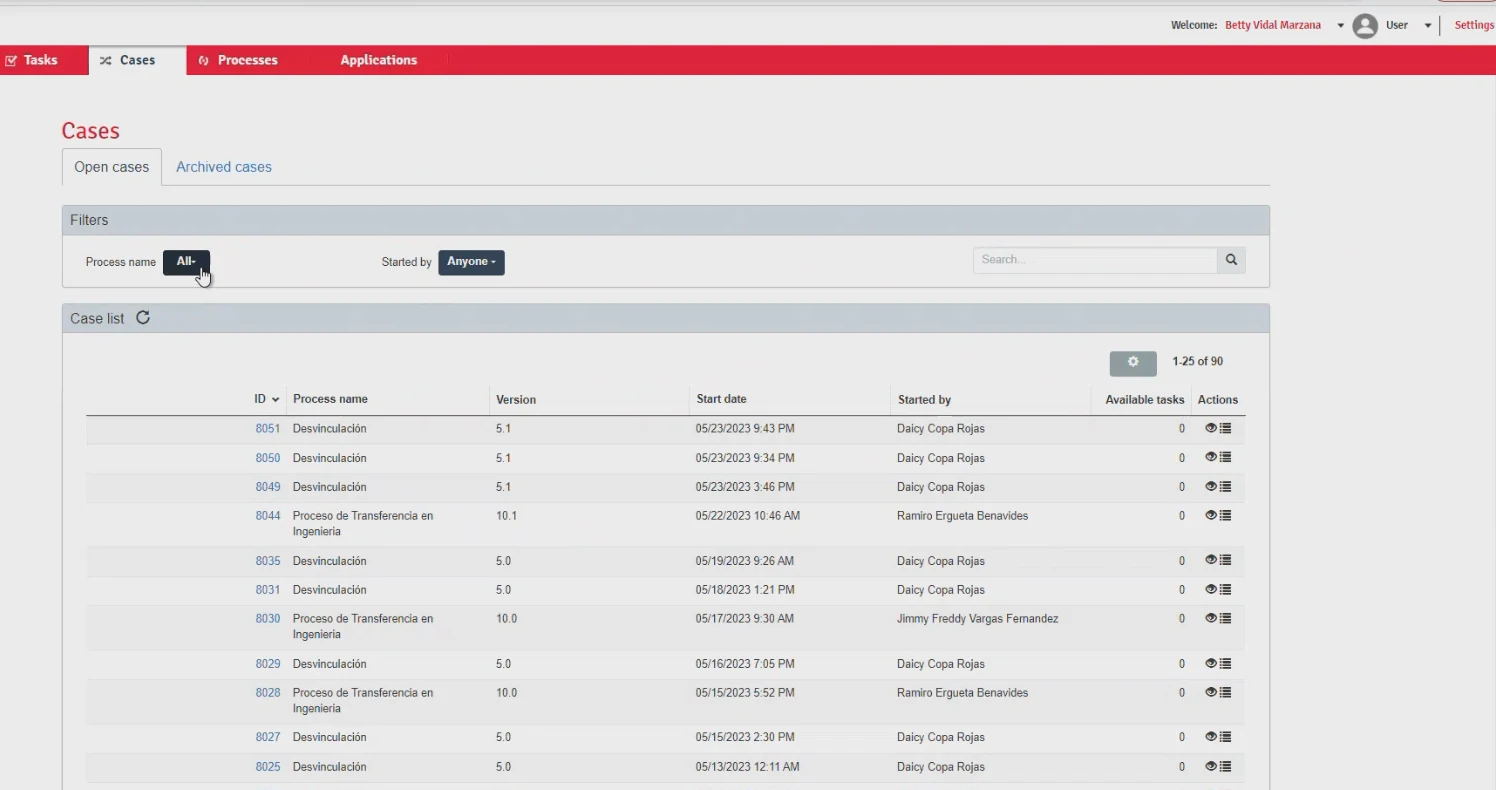This screenshot has width=1496, height=790.
Task: Switch to the Archived cases tab
Action: [224, 167]
